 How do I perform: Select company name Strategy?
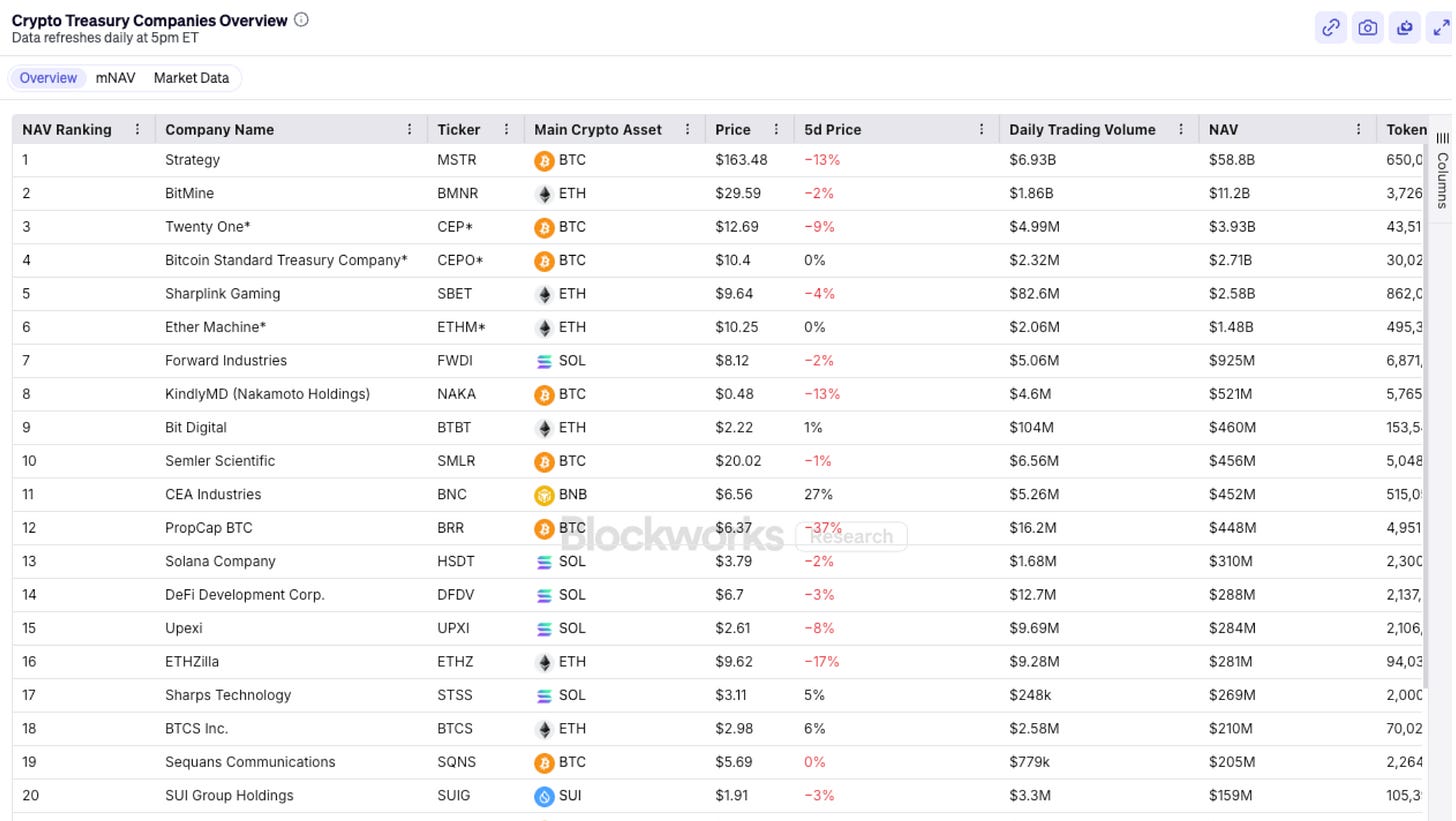pos(192,160)
